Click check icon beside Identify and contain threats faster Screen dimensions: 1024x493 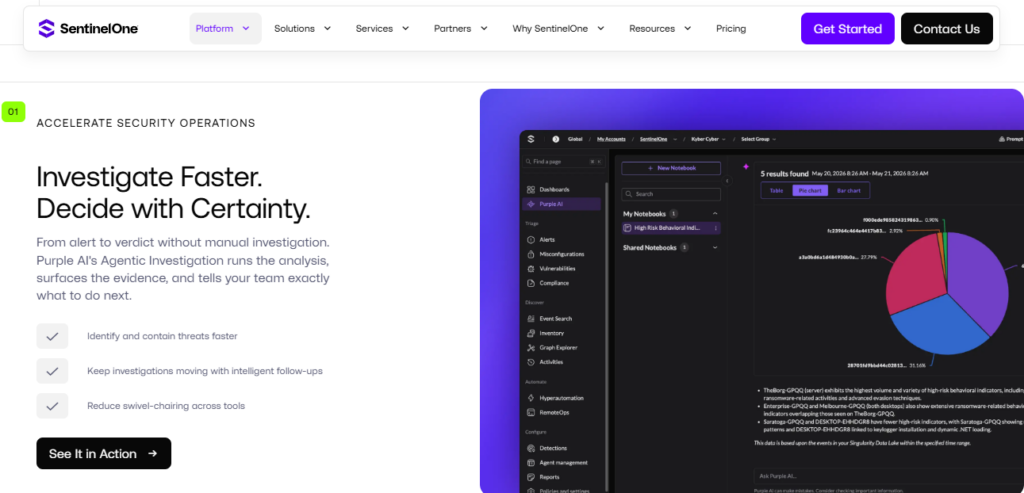(52, 336)
